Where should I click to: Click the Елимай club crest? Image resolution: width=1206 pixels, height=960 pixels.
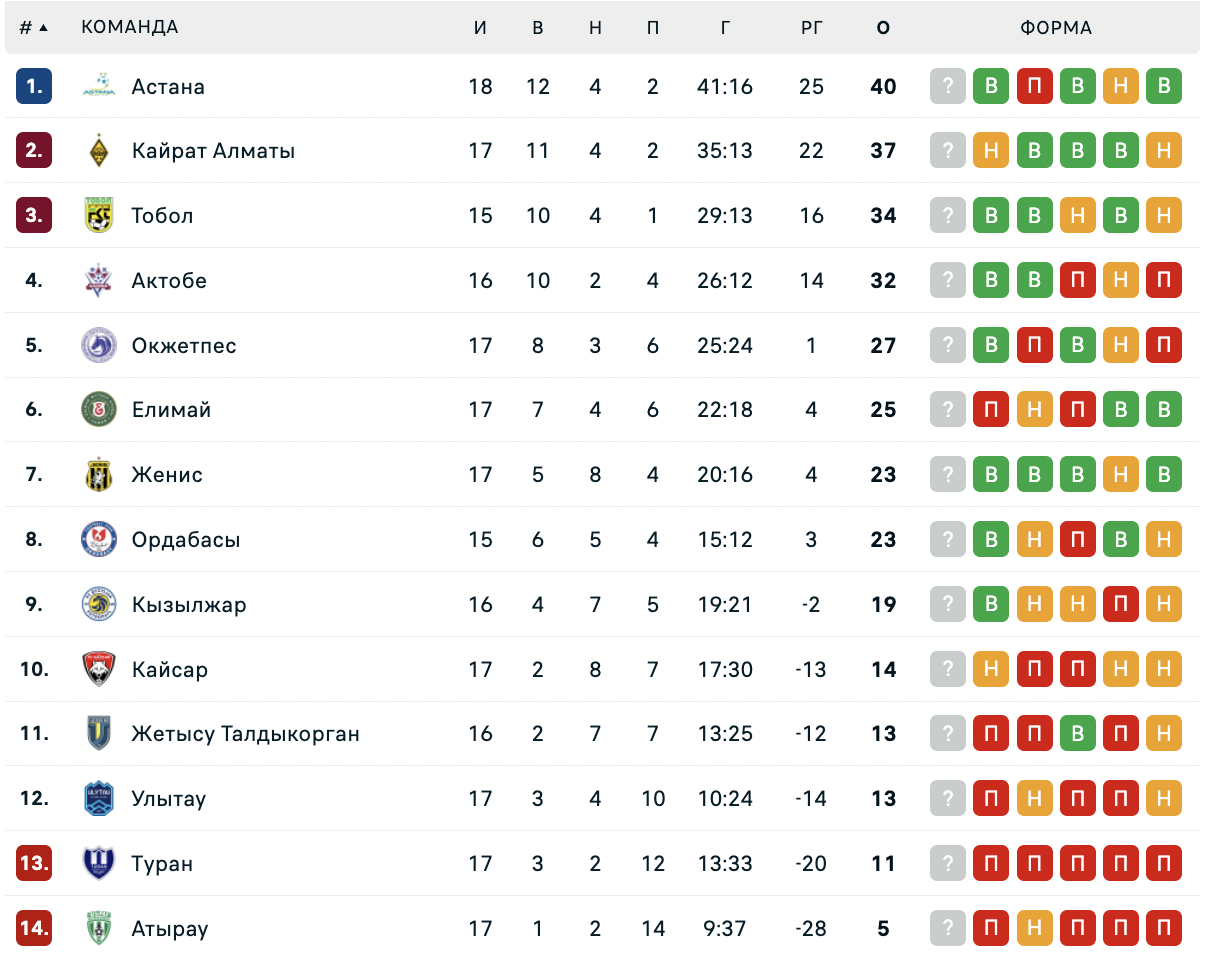point(99,410)
